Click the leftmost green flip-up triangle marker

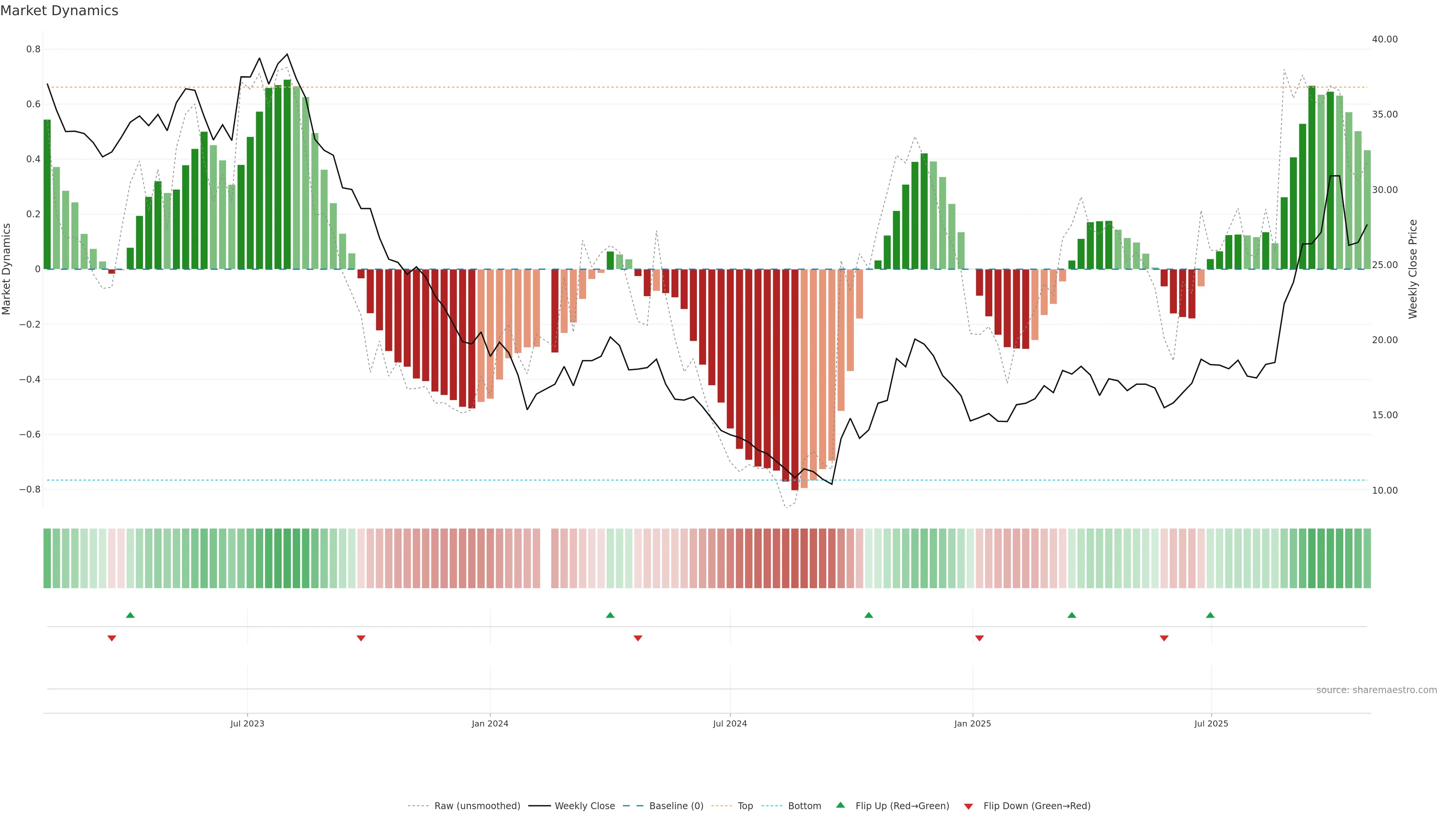click(x=130, y=615)
